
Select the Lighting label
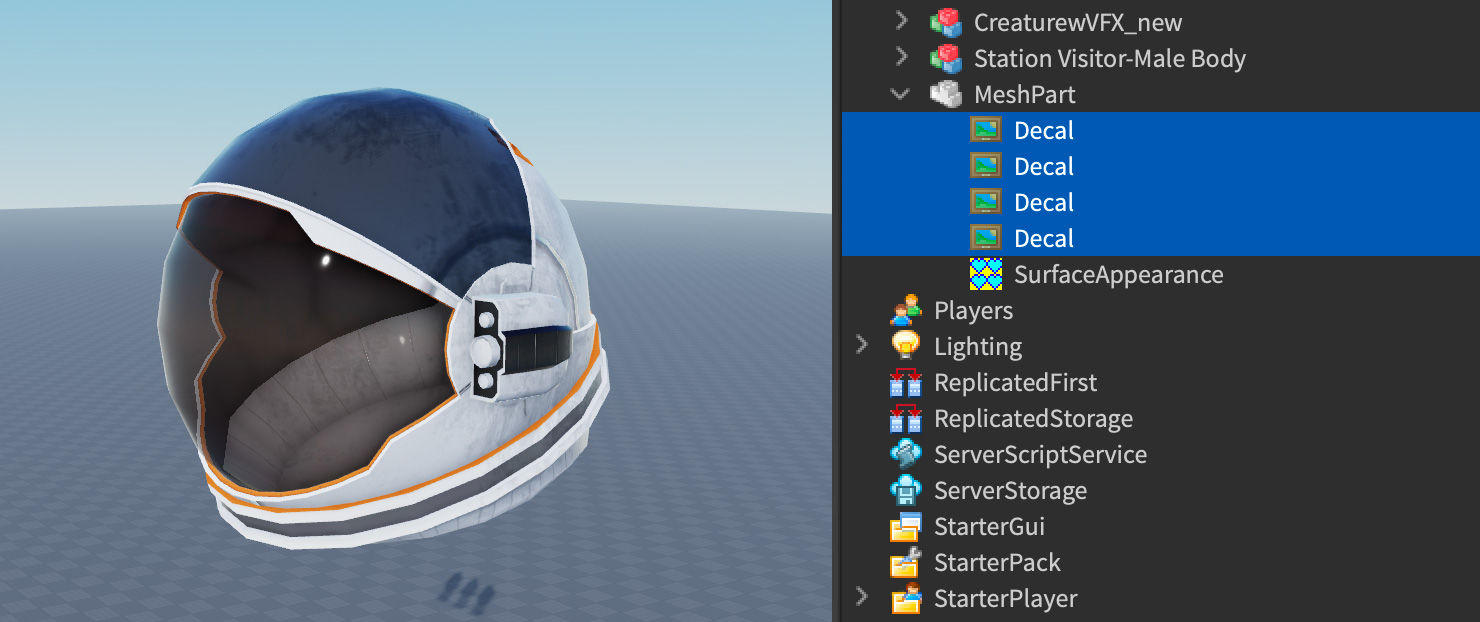(x=978, y=346)
